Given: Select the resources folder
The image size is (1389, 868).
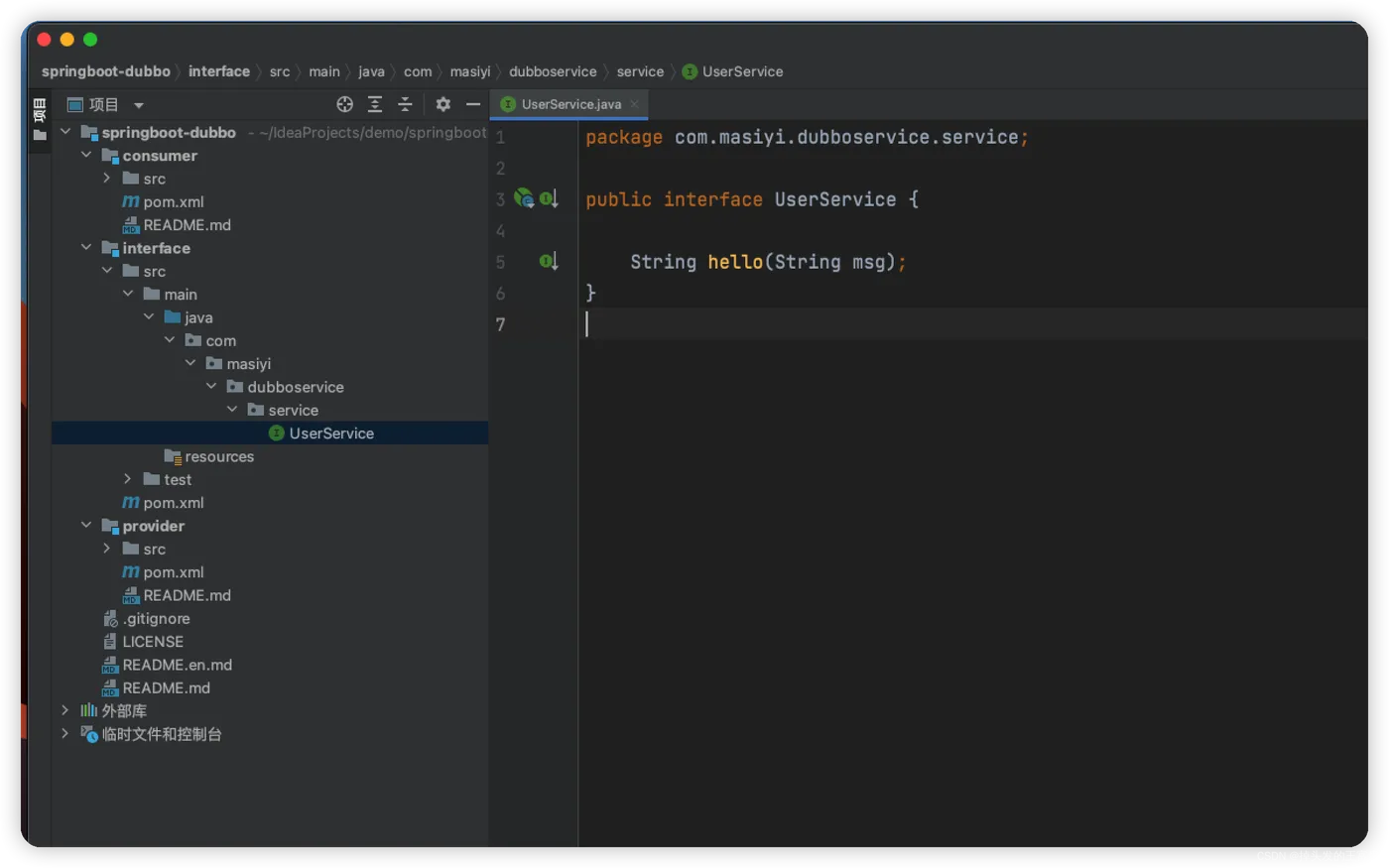Looking at the screenshot, I should (209, 456).
